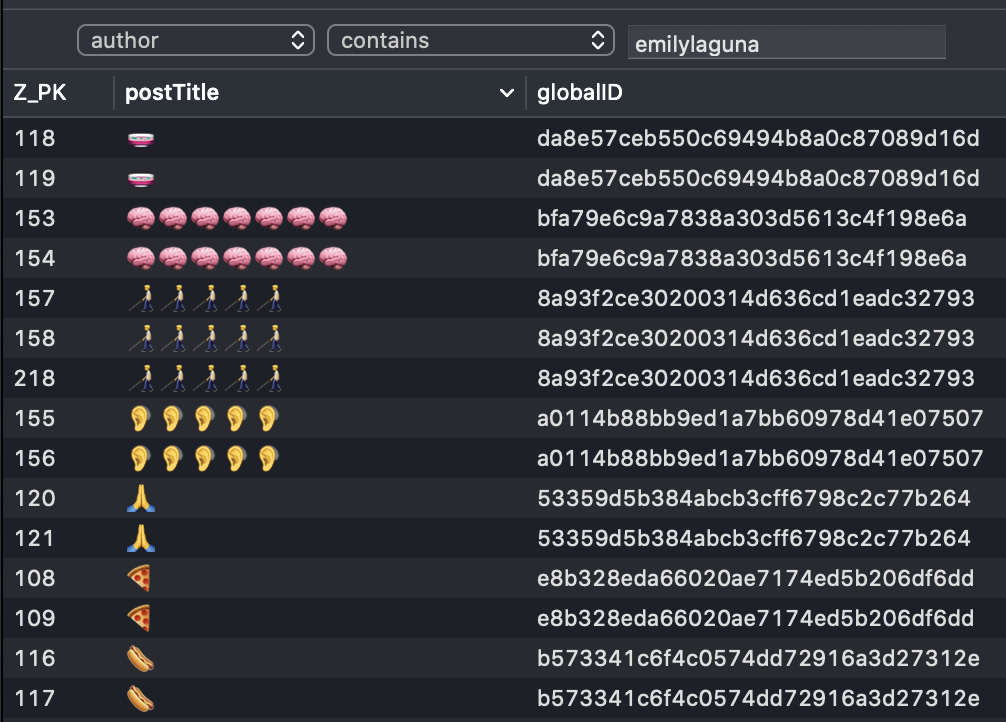Image resolution: width=1006 pixels, height=722 pixels.
Task: Sort by the globalID column header
Action: (579, 92)
